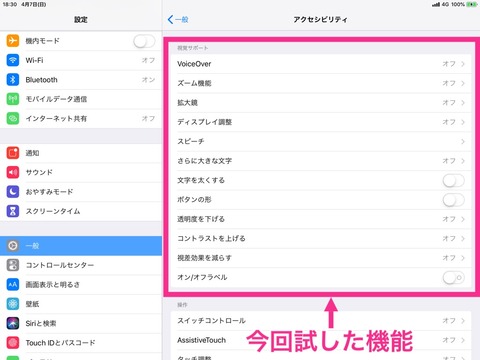
Task: Select Bluetooth in settings sidebar
Action: pyautogui.click(x=81, y=80)
